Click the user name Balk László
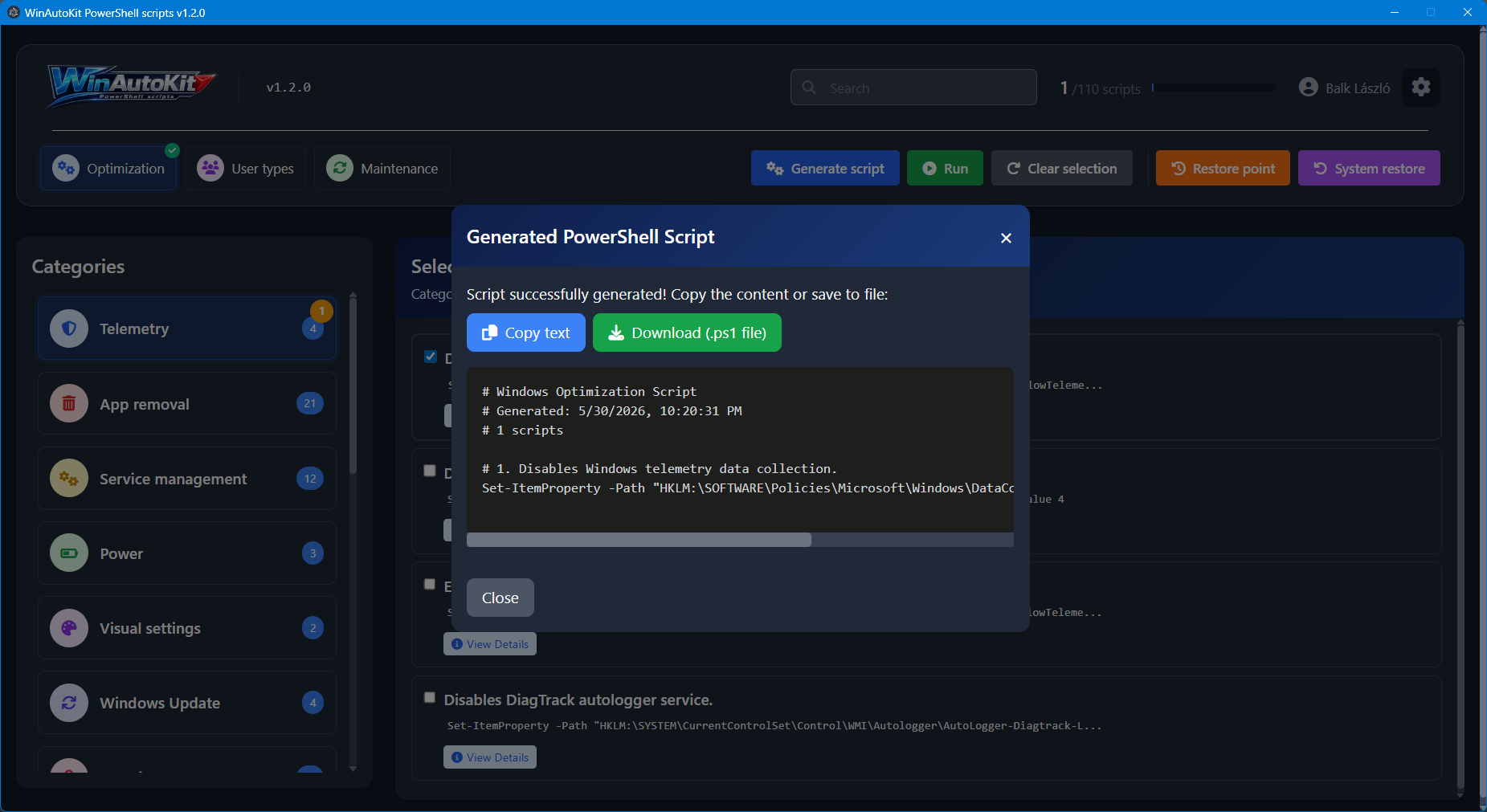 1358,88
